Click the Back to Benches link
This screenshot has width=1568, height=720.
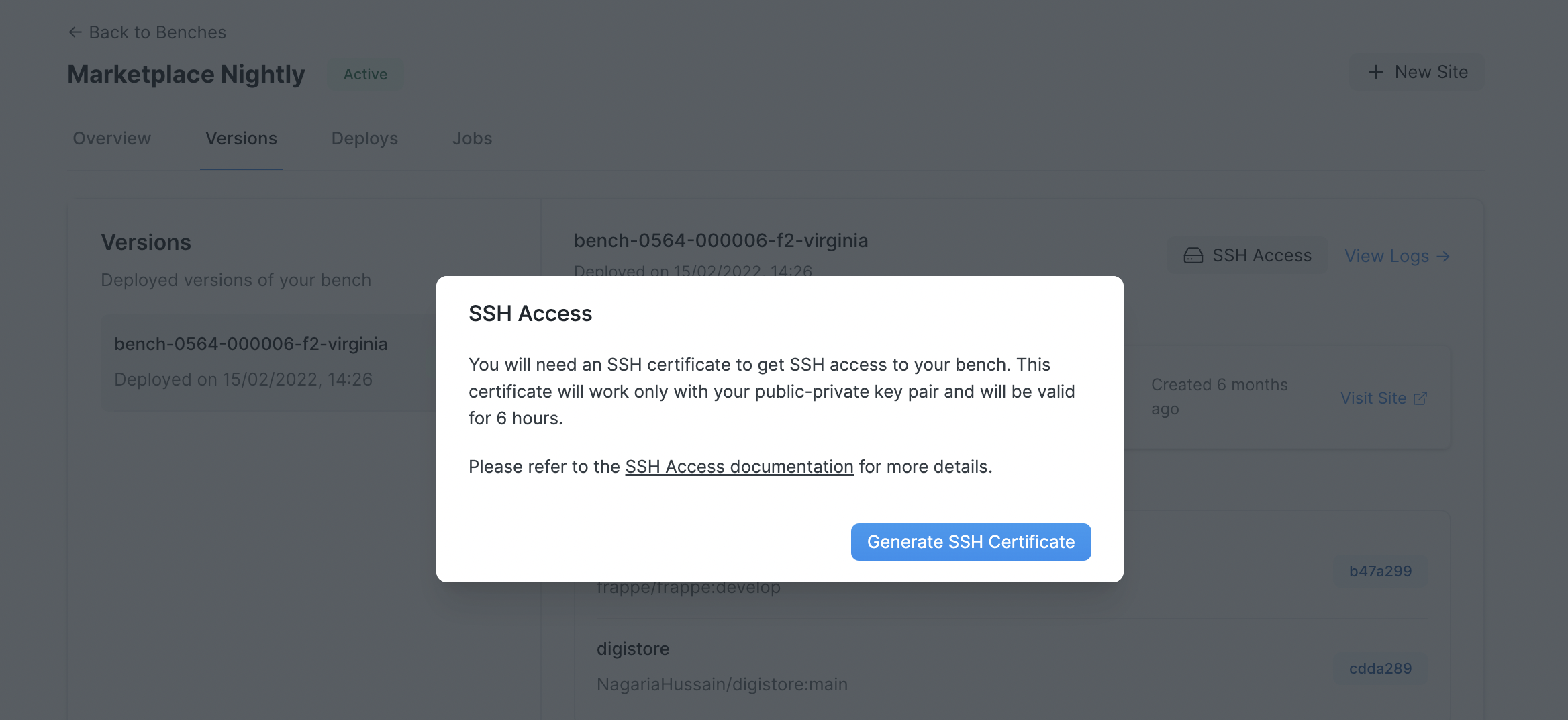click(x=157, y=32)
